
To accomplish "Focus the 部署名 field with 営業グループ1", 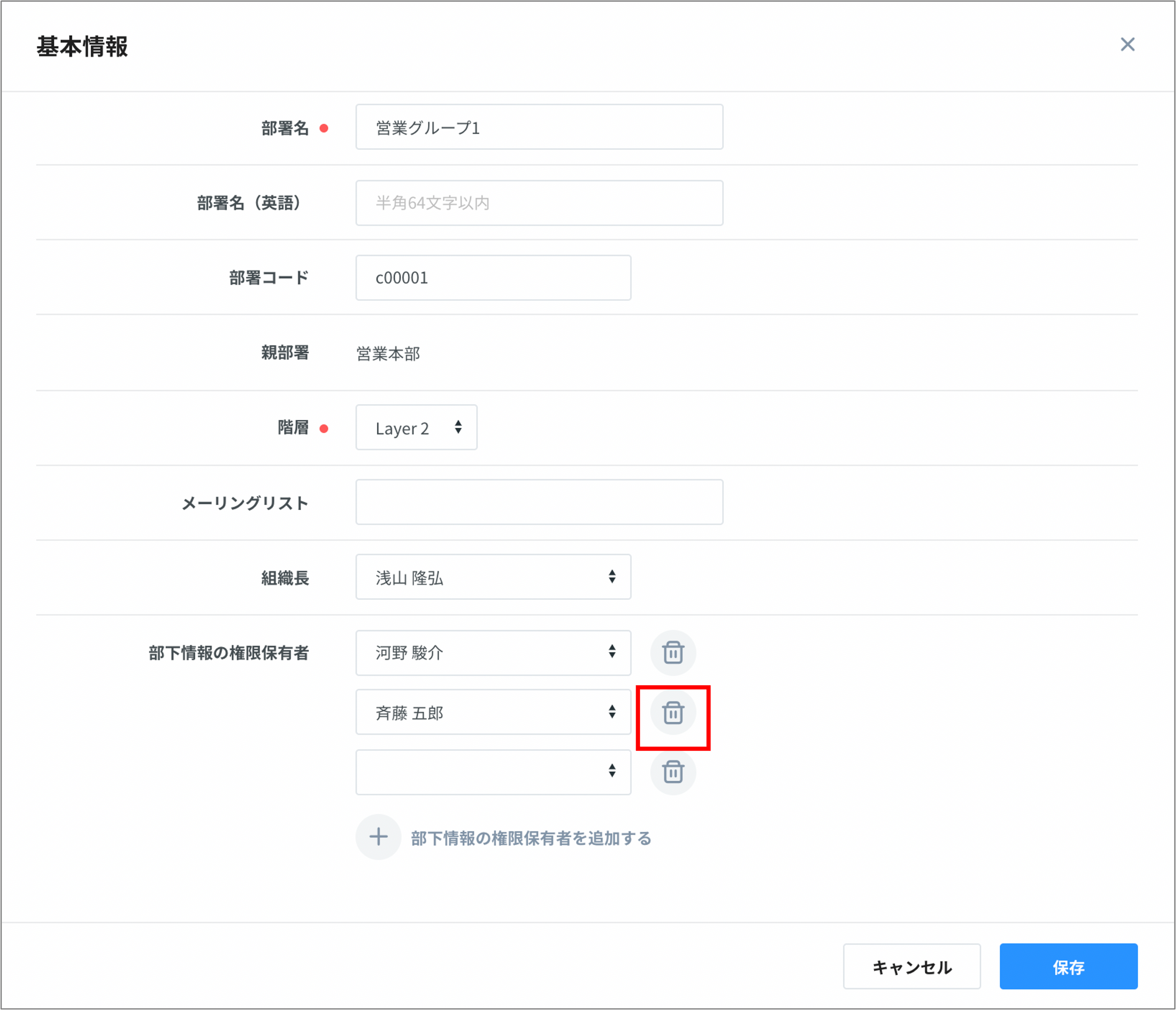I will click(x=539, y=127).
